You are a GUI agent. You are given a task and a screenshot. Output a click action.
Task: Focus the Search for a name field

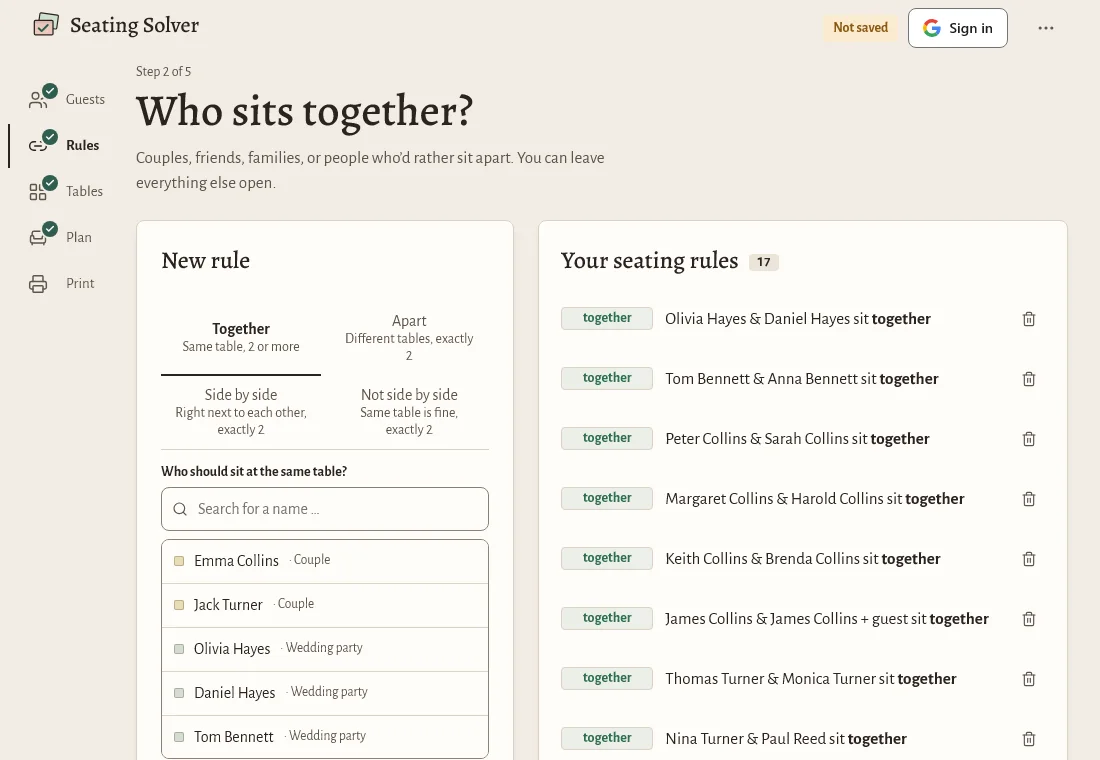325,509
